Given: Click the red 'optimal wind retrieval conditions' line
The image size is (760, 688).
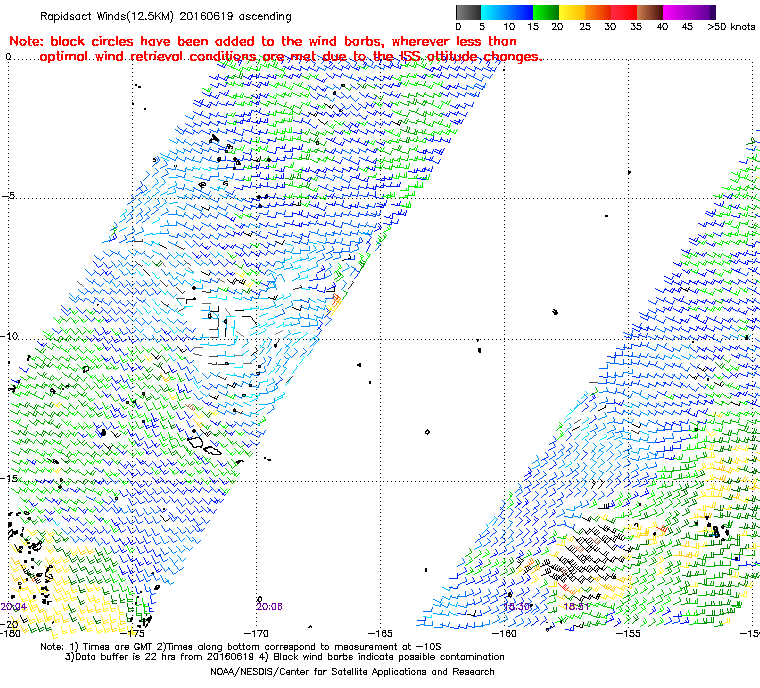Looking at the screenshot, I should [x=290, y=57].
